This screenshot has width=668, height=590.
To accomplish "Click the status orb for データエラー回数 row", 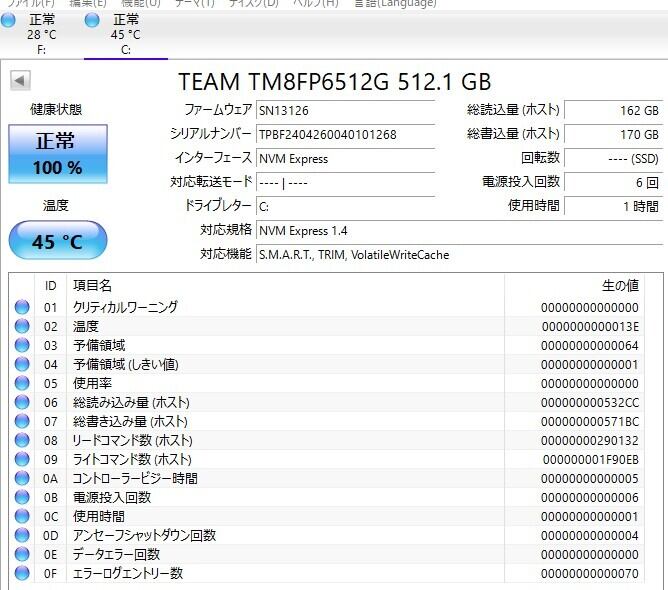I will (22, 555).
